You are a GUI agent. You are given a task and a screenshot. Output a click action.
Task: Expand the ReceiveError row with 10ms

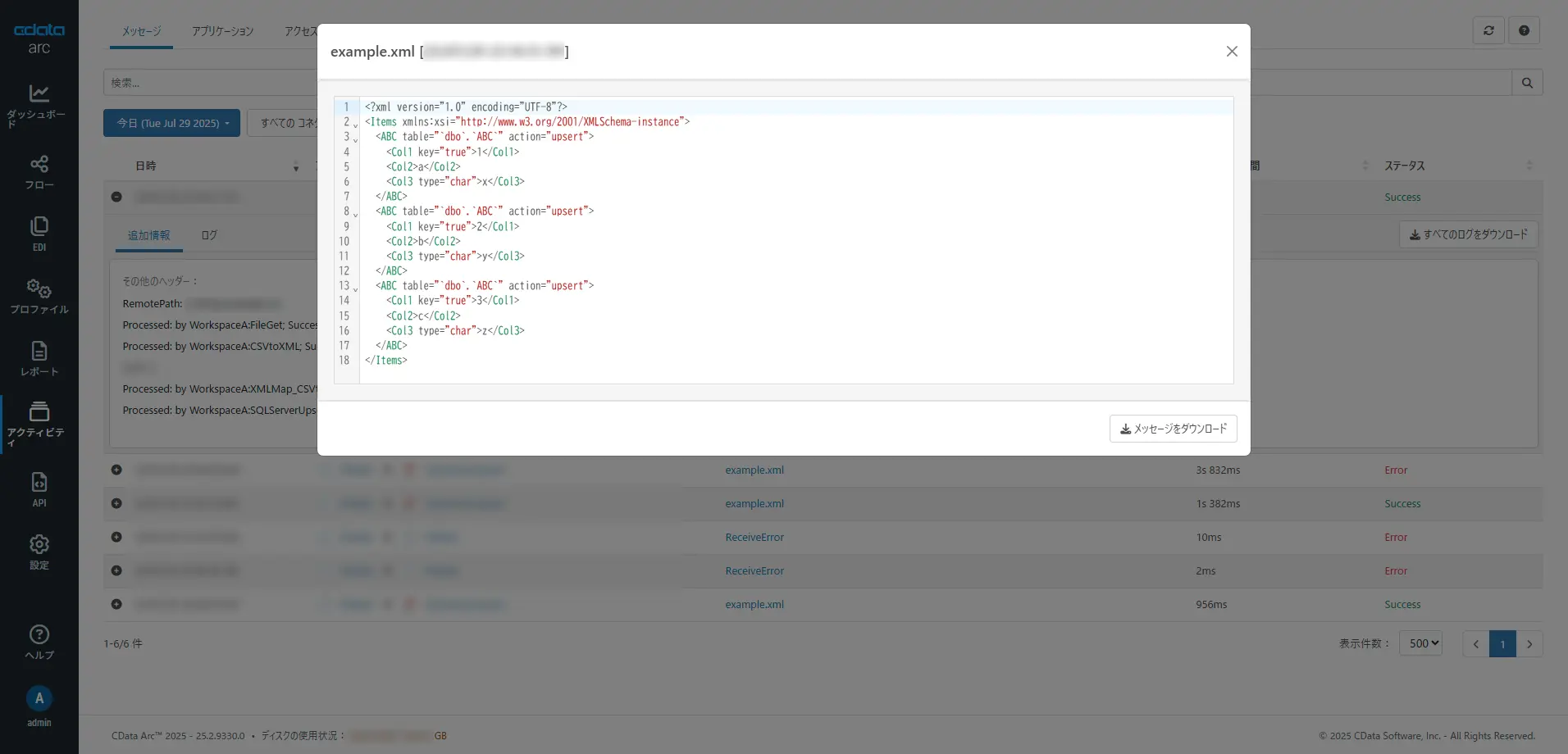[x=116, y=537]
